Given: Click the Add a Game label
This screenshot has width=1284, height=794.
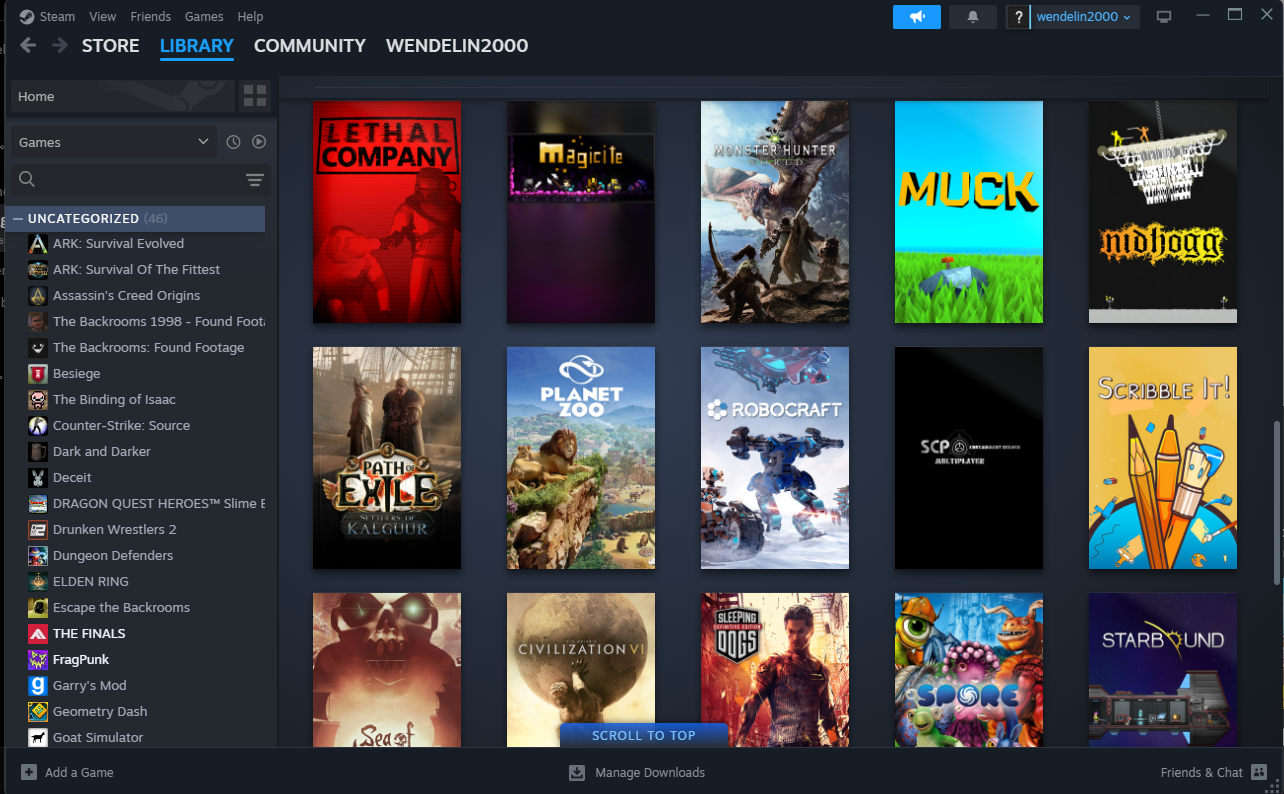Looking at the screenshot, I should (79, 772).
